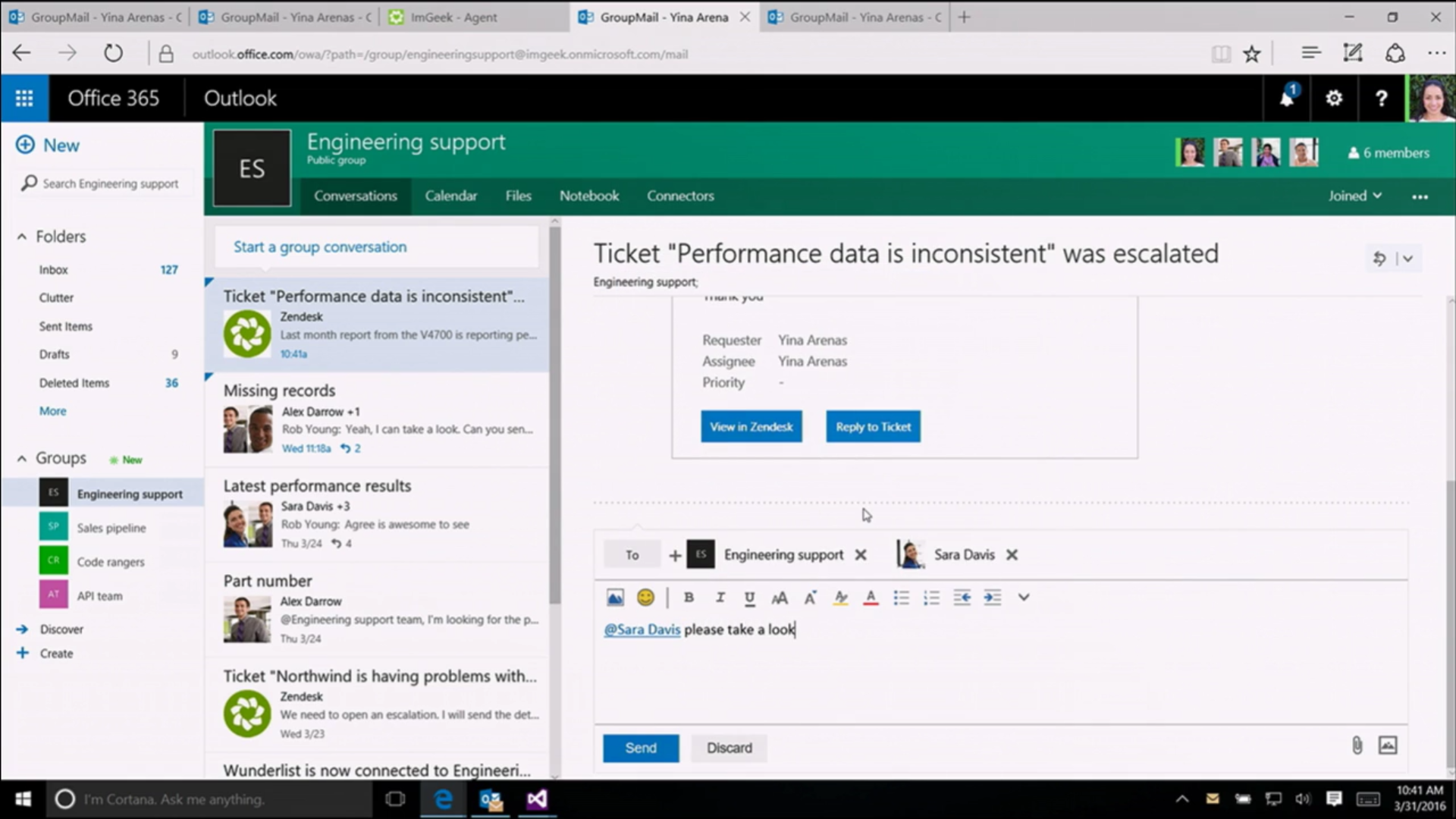The height and width of the screenshot is (819, 1456).
Task: Collapse the Folders section
Action: click(x=22, y=237)
